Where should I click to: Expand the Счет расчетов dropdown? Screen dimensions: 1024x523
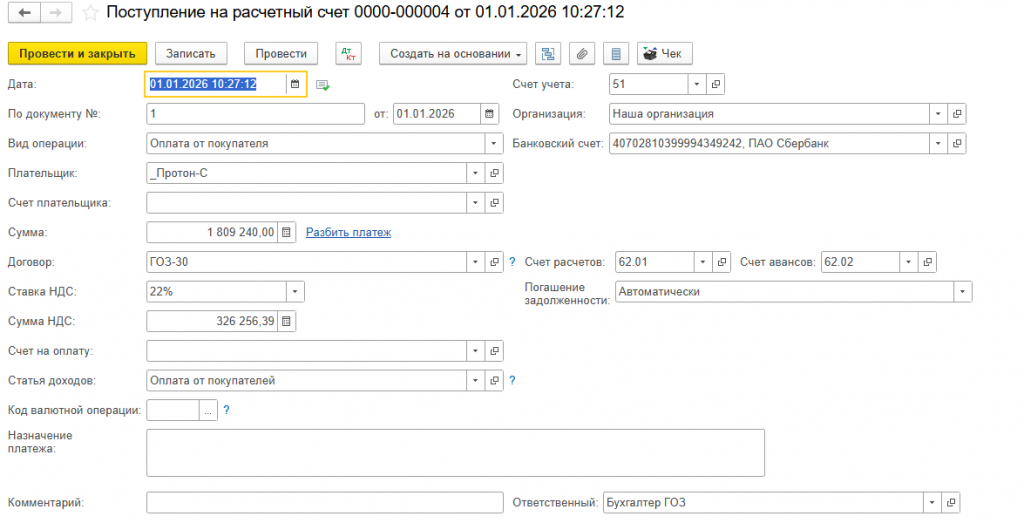pos(703,262)
